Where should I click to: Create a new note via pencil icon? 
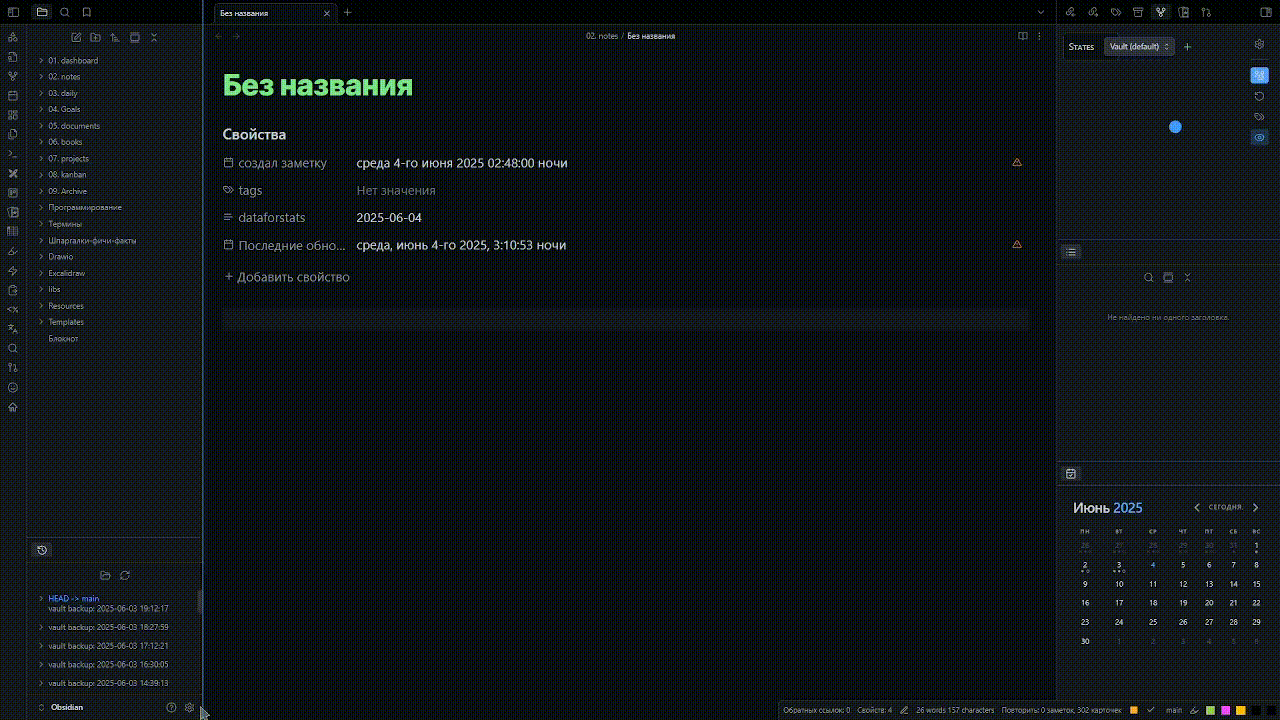coord(76,37)
